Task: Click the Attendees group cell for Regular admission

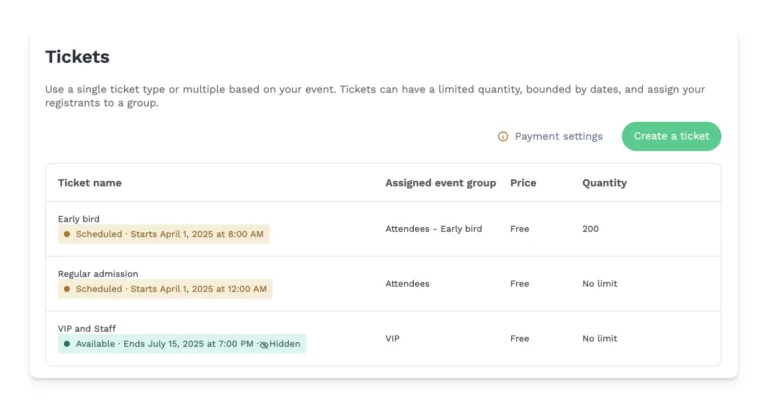Action: tap(407, 284)
